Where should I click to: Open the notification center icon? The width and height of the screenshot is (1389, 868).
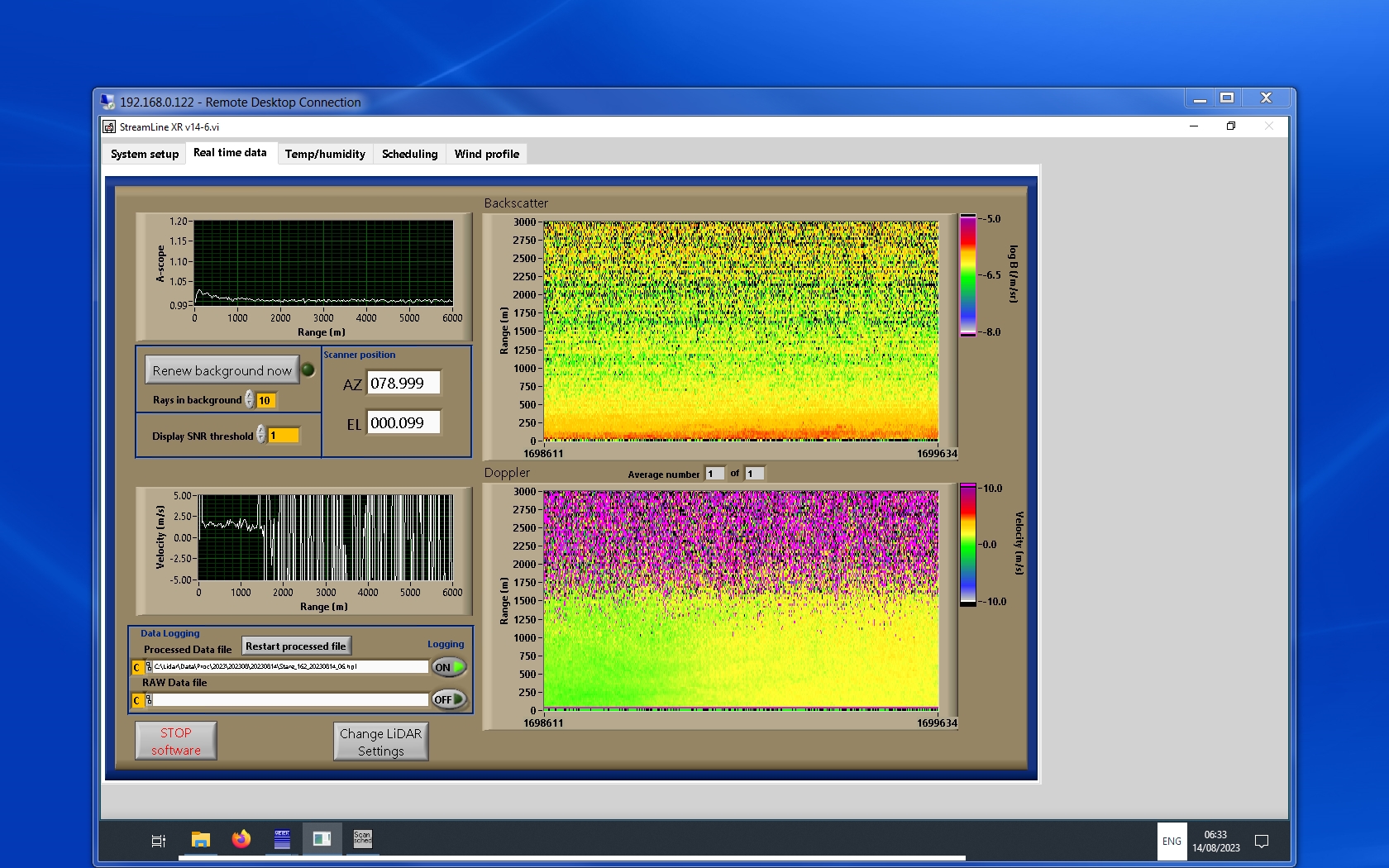1261,841
